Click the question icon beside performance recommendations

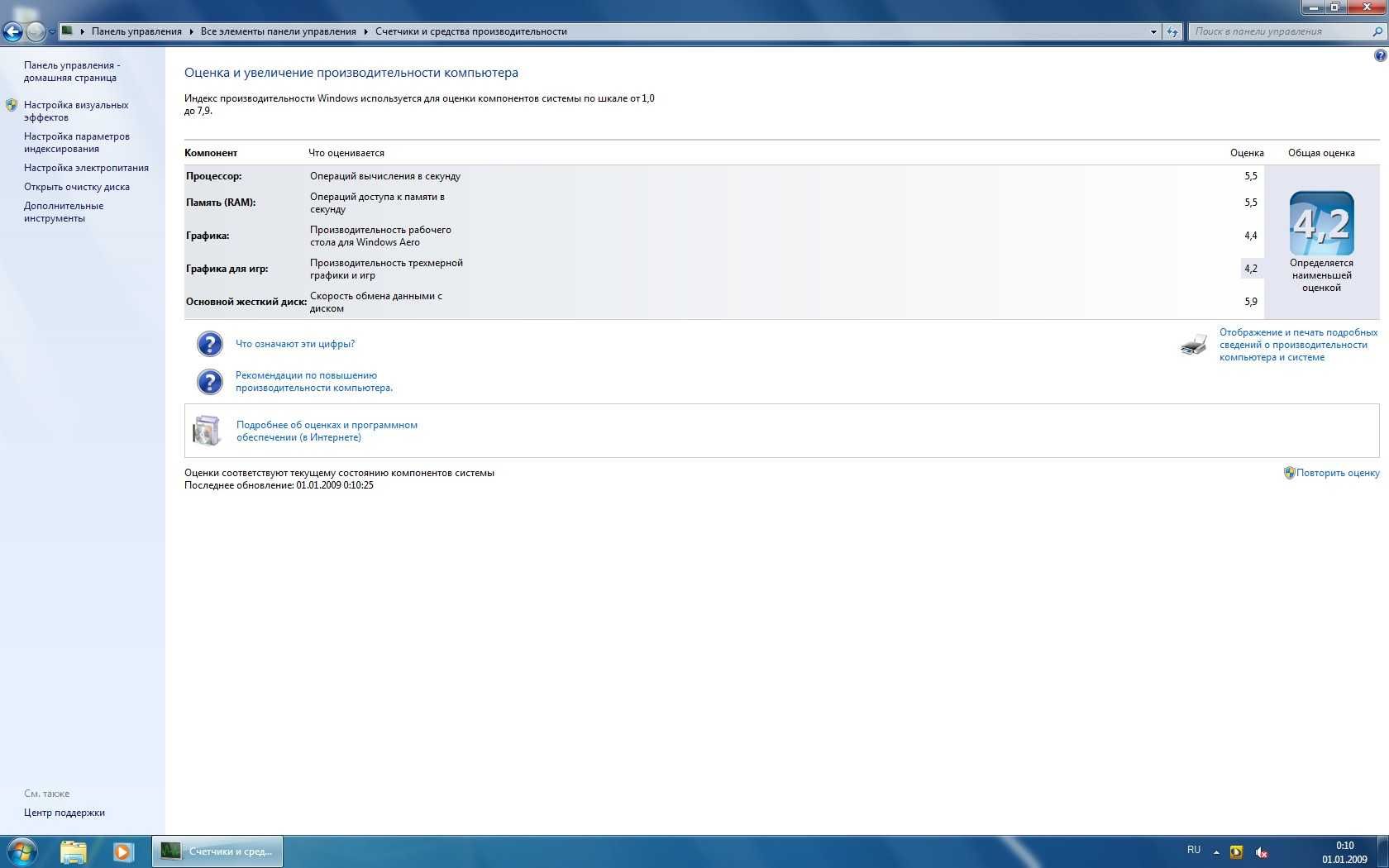[x=210, y=381]
